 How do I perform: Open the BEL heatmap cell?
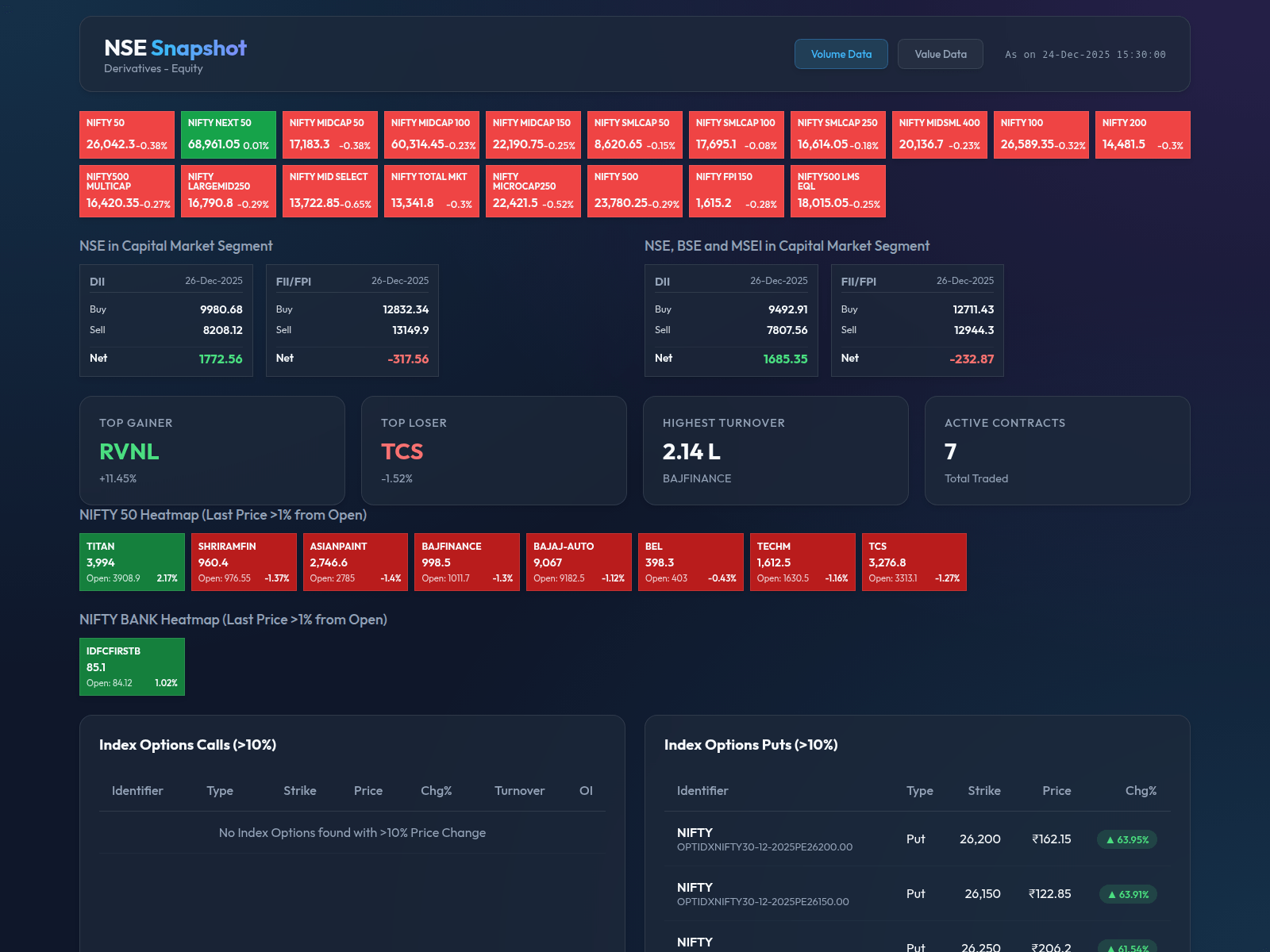(691, 562)
